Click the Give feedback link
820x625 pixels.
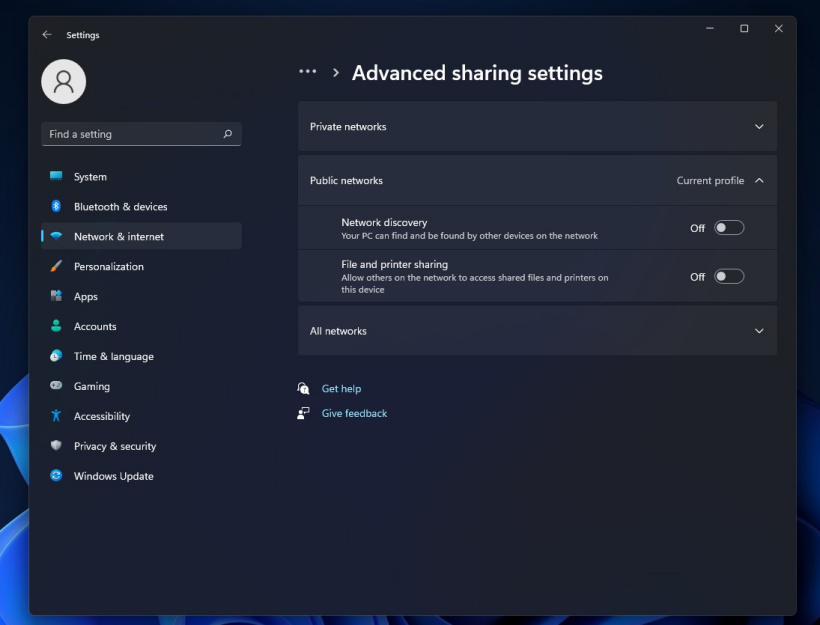(x=354, y=414)
